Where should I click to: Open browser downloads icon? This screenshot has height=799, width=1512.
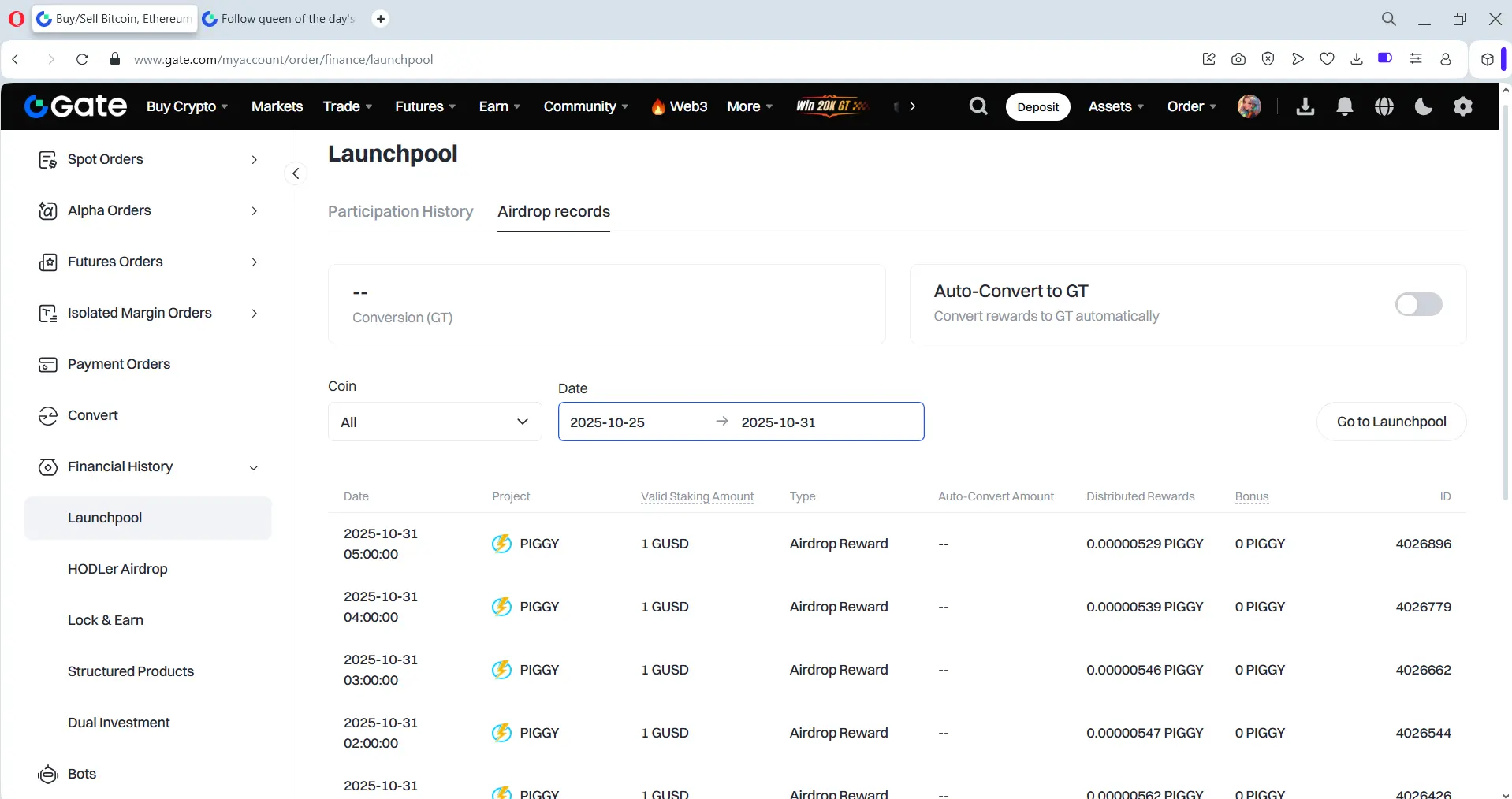pos(1357,59)
